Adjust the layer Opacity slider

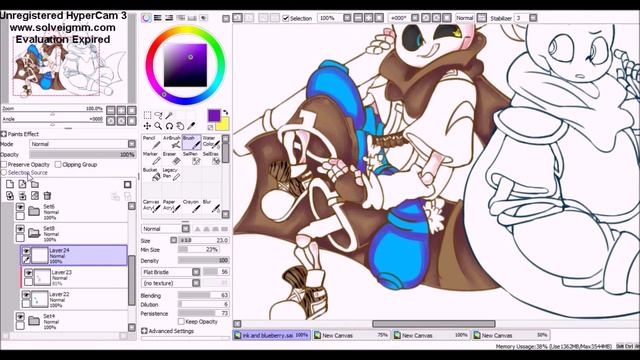82,155
